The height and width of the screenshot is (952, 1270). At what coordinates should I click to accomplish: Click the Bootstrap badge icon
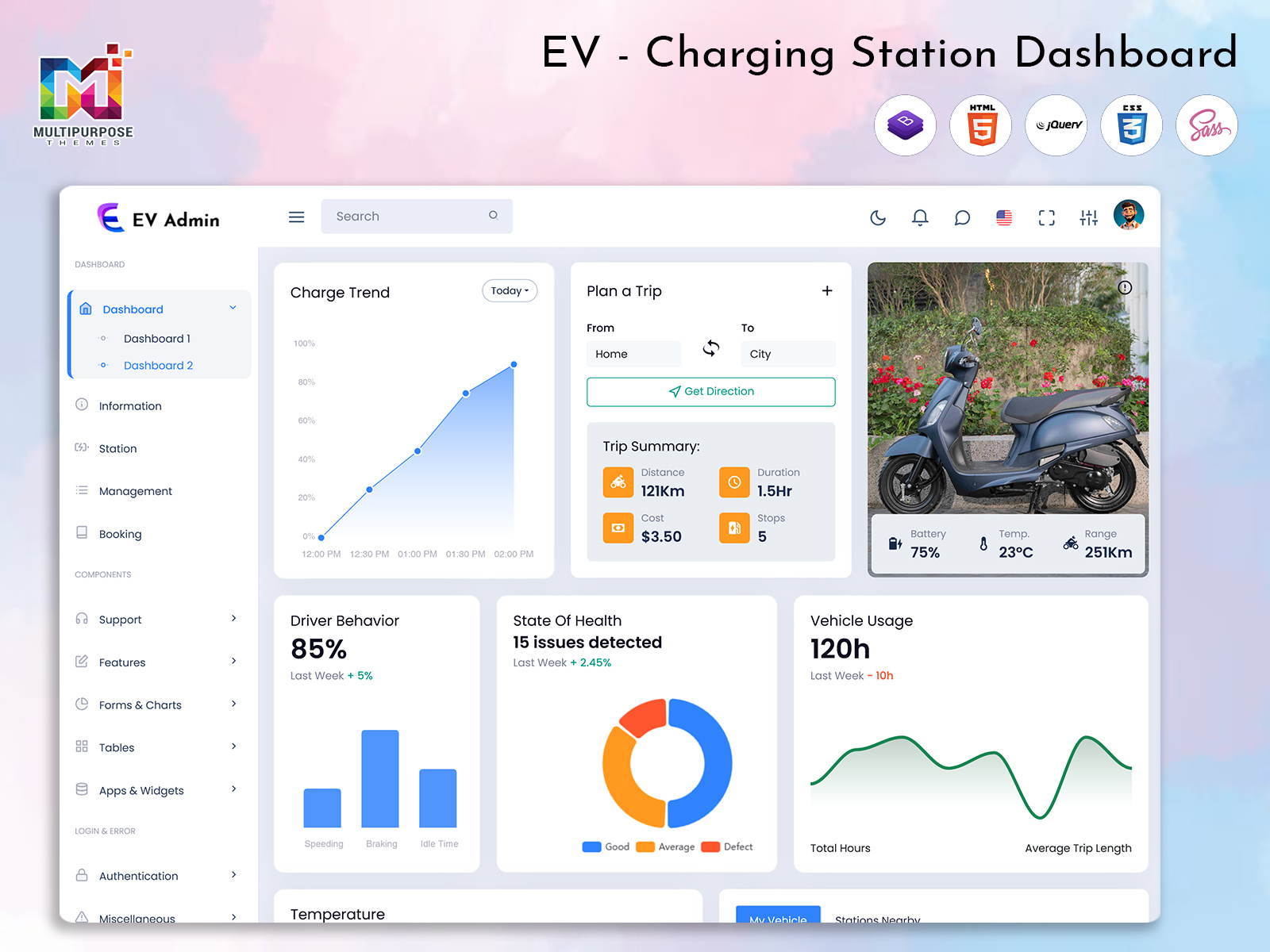pyautogui.click(x=906, y=125)
